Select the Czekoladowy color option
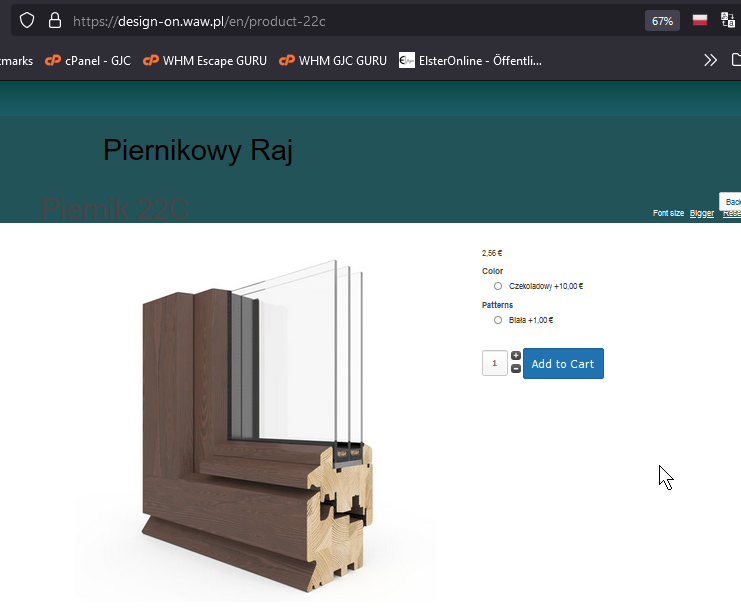This screenshot has height=616, width=741. 498,286
